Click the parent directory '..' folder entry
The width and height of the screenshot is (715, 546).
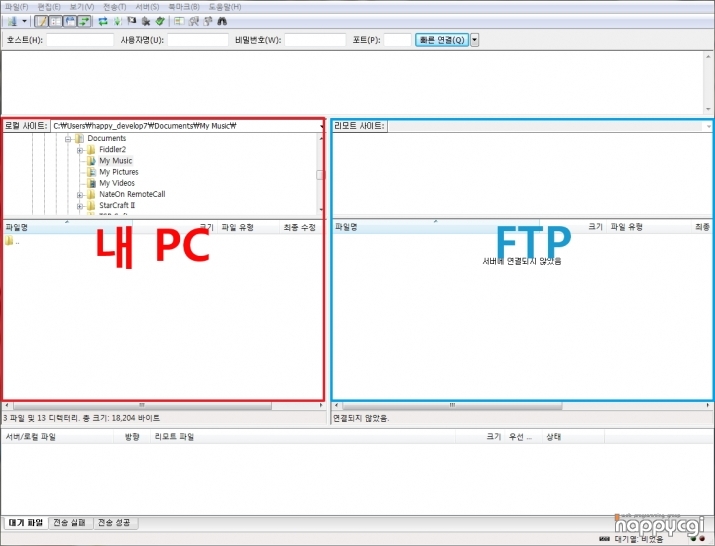click(x=12, y=241)
